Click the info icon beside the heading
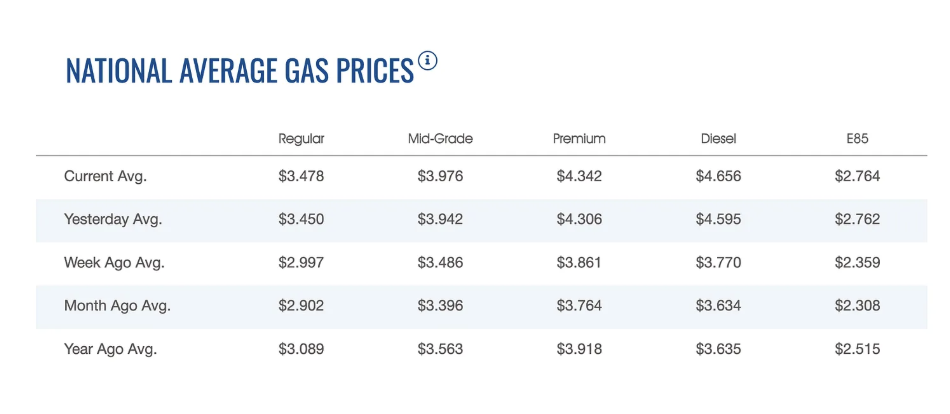The width and height of the screenshot is (950, 414). pos(427,62)
